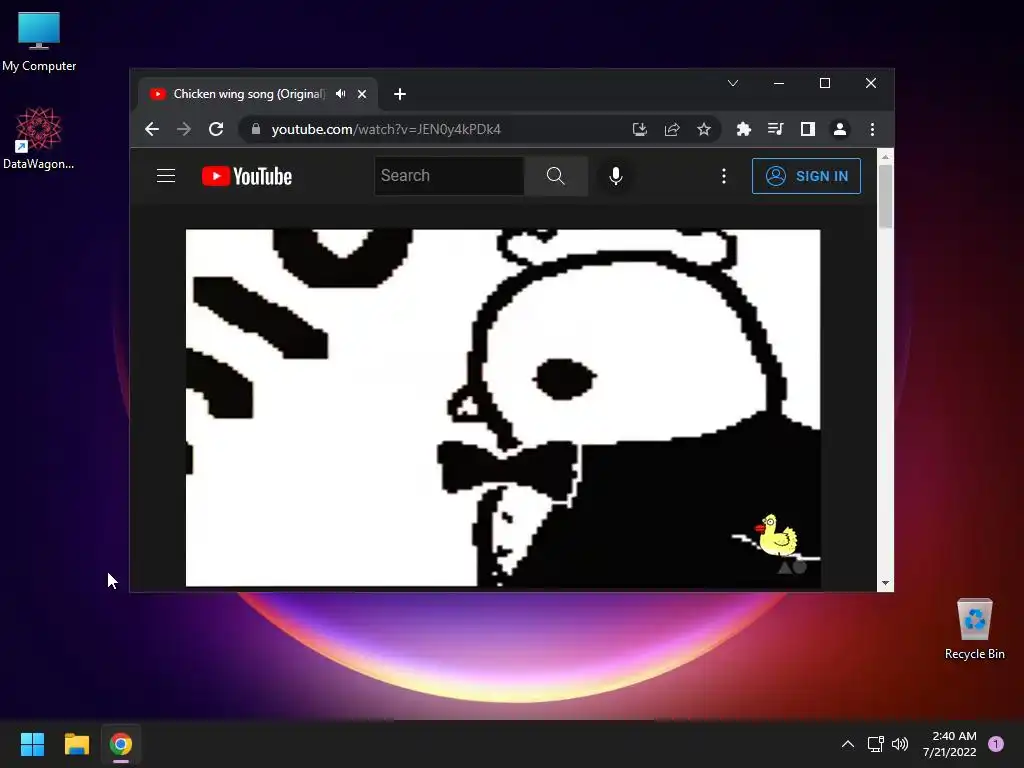The height and width of the screenshot is (768, 1024).
Task: Open Chrome extensions puzzle icon
Action: click(743, 129)
